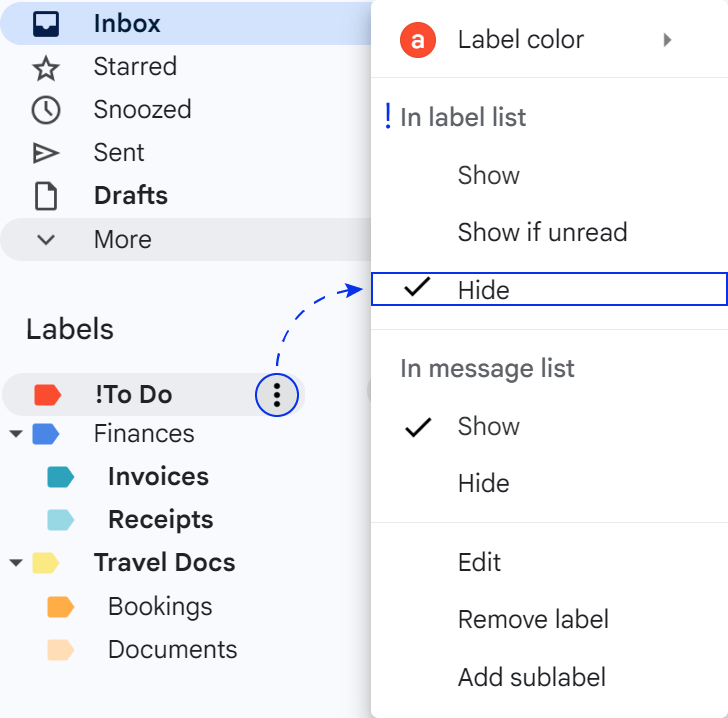Viewport: 728px width, 718px height.
Task: Click the light blue Receipts label icon
Action: pos(60,520)
